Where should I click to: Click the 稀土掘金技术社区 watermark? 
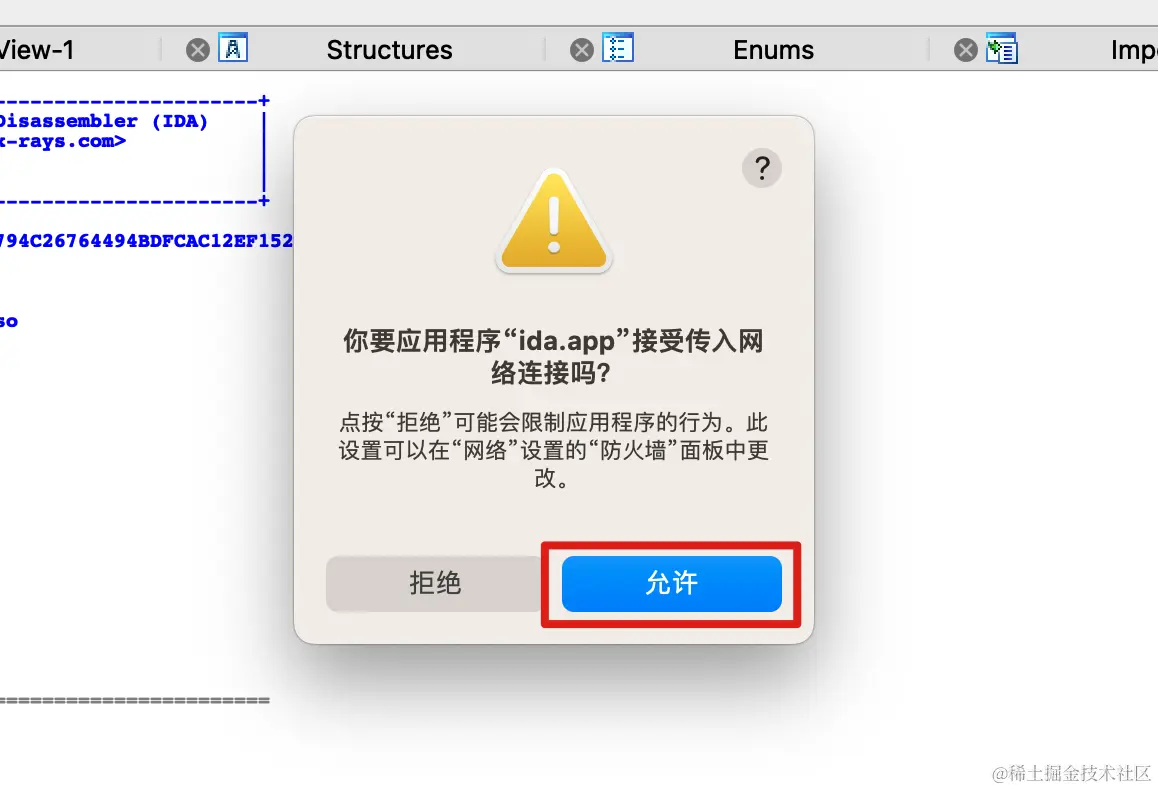point(1071,773)
